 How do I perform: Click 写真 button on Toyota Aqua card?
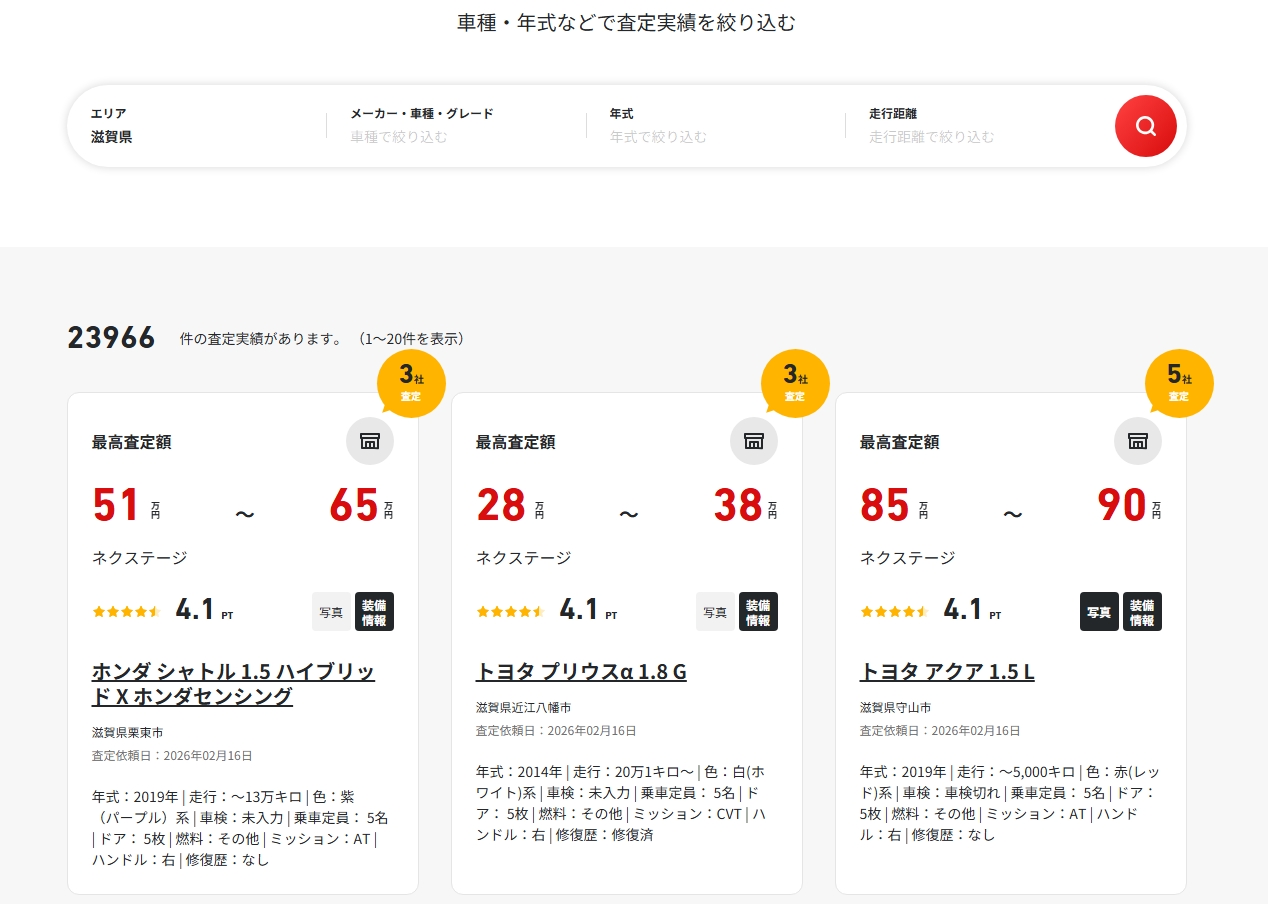[x=1099, y=612]
